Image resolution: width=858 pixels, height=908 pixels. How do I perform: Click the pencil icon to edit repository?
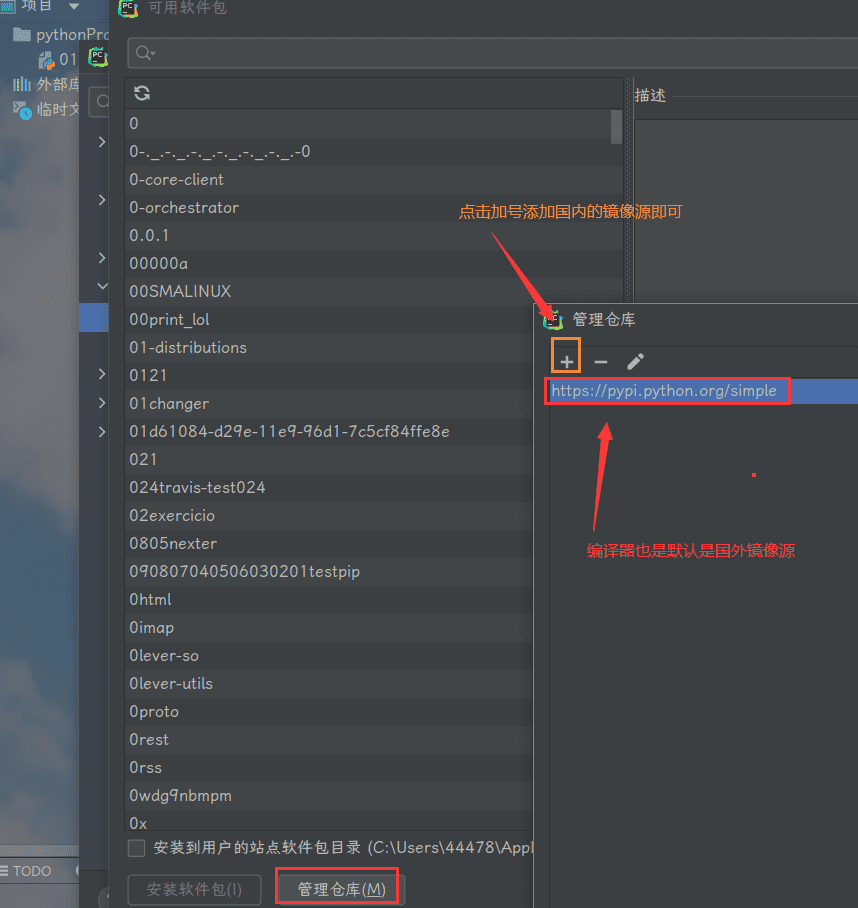(x=635, y=361)
